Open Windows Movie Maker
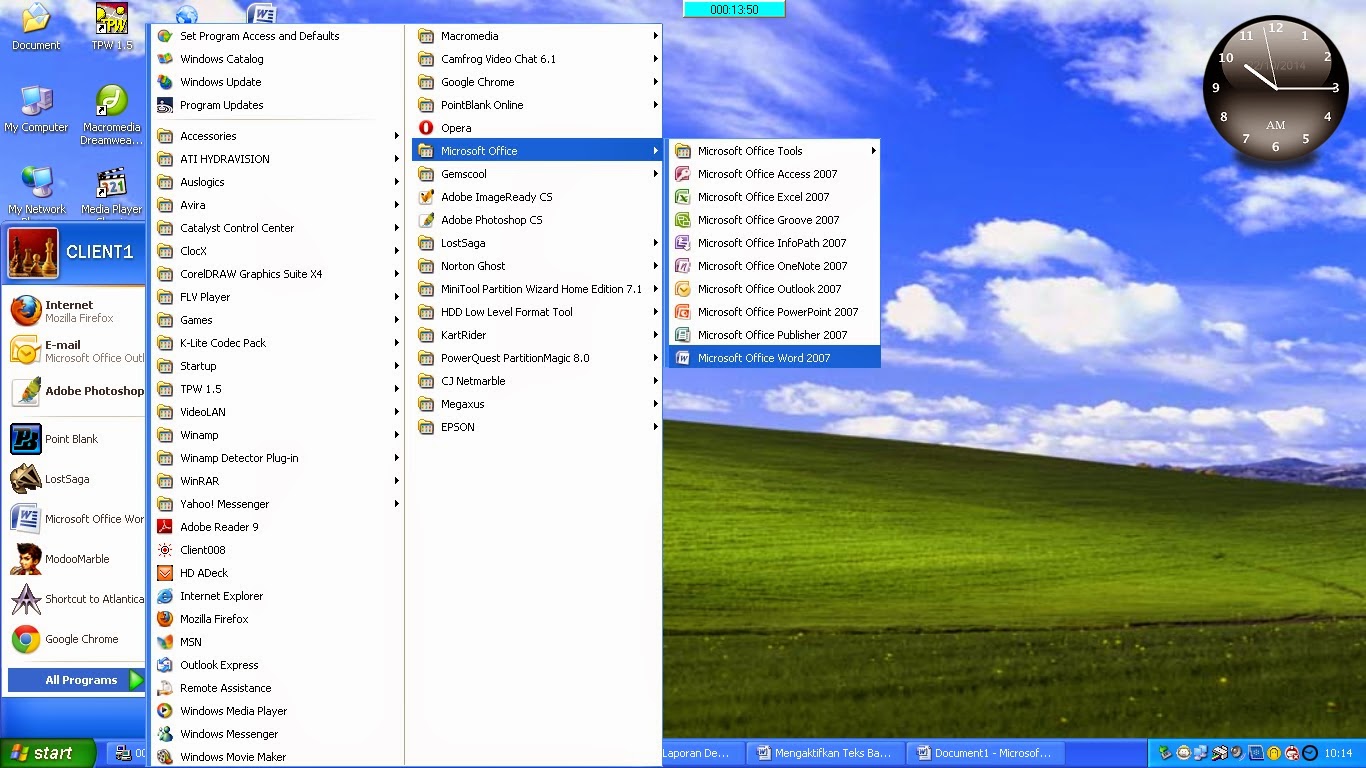The image size is (1366, 768). 277,757
